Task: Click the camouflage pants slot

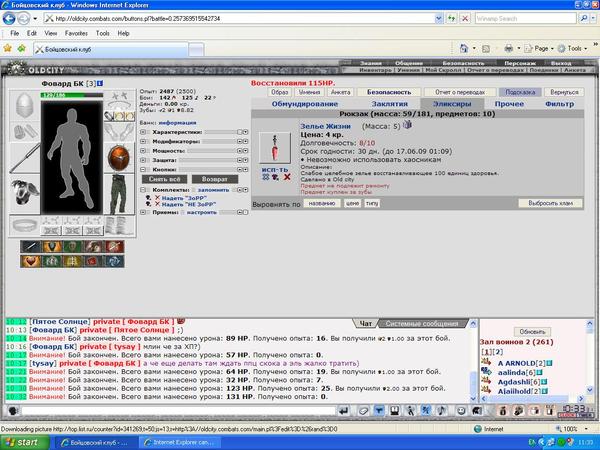Action: click(119, 194)
